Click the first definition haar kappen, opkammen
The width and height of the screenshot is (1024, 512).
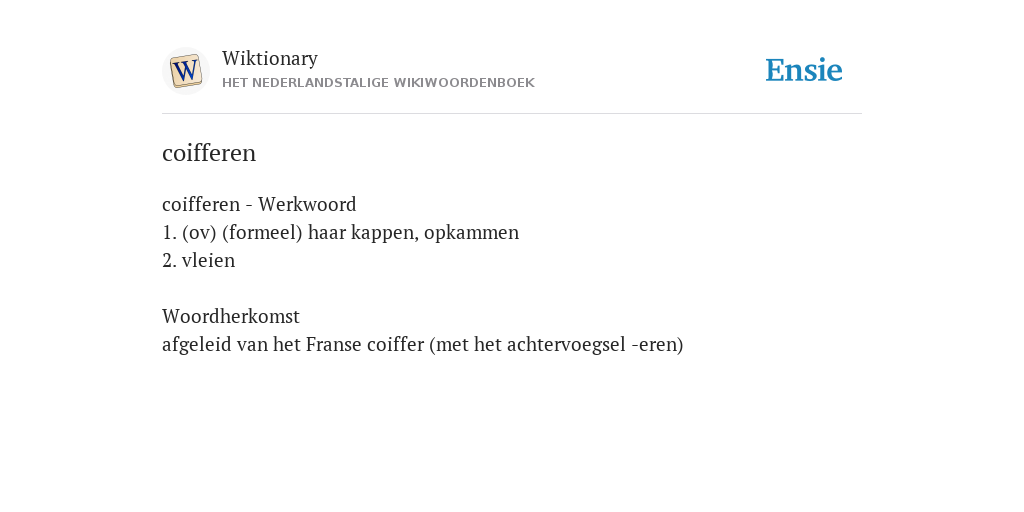coord(340,232)
